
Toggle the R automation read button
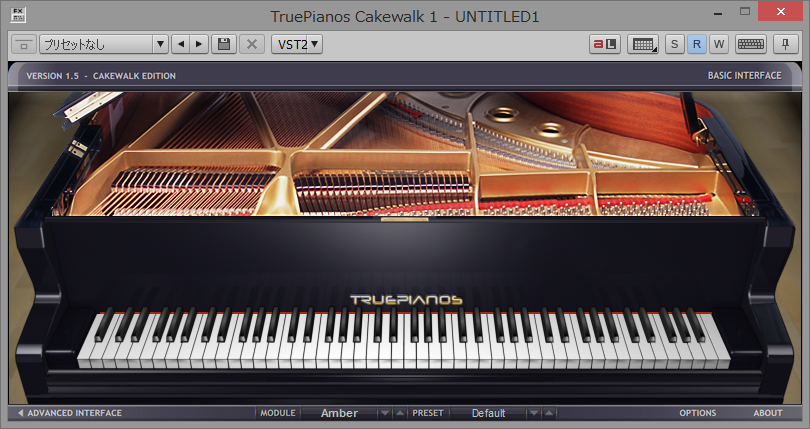click(696, 44)
